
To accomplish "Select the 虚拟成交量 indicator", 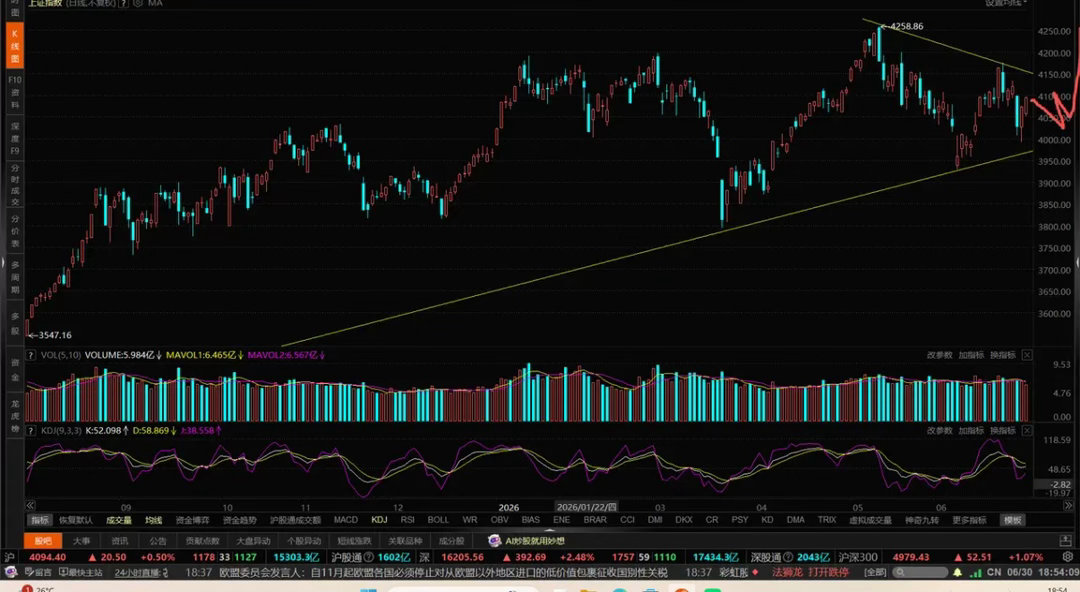I will [871, 520].
